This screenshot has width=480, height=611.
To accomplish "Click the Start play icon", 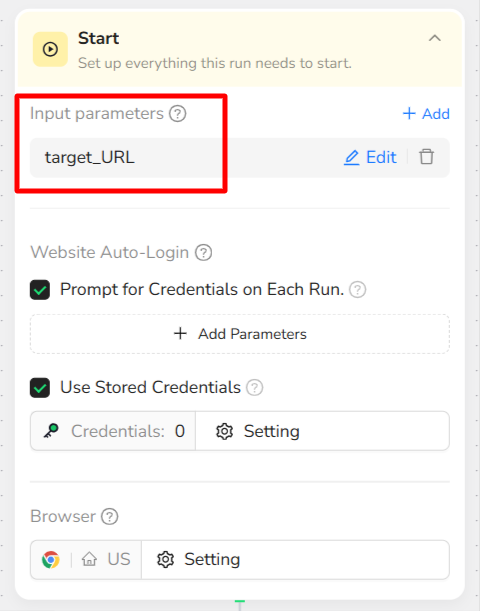I will (50, 49).
